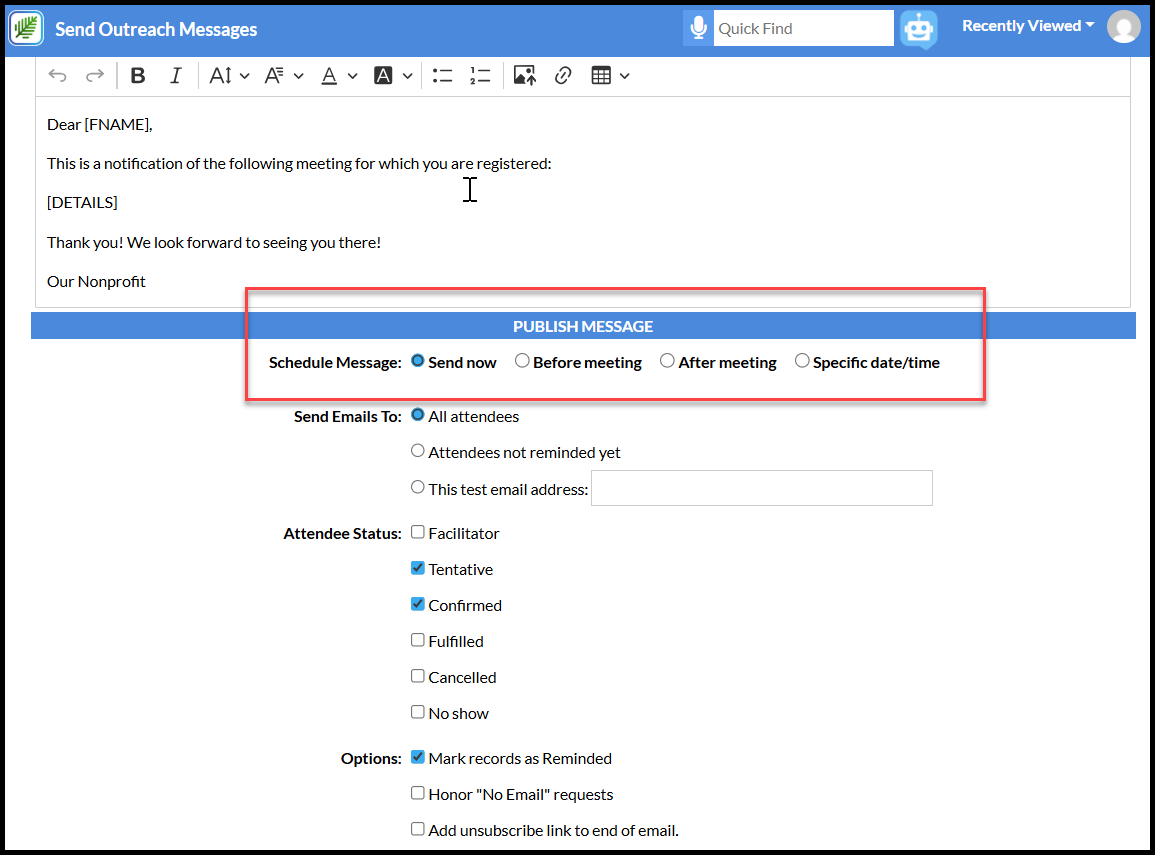Click the green leaf app logo
The height and width of the screenshot is (855, 1155).
(27, 28)
